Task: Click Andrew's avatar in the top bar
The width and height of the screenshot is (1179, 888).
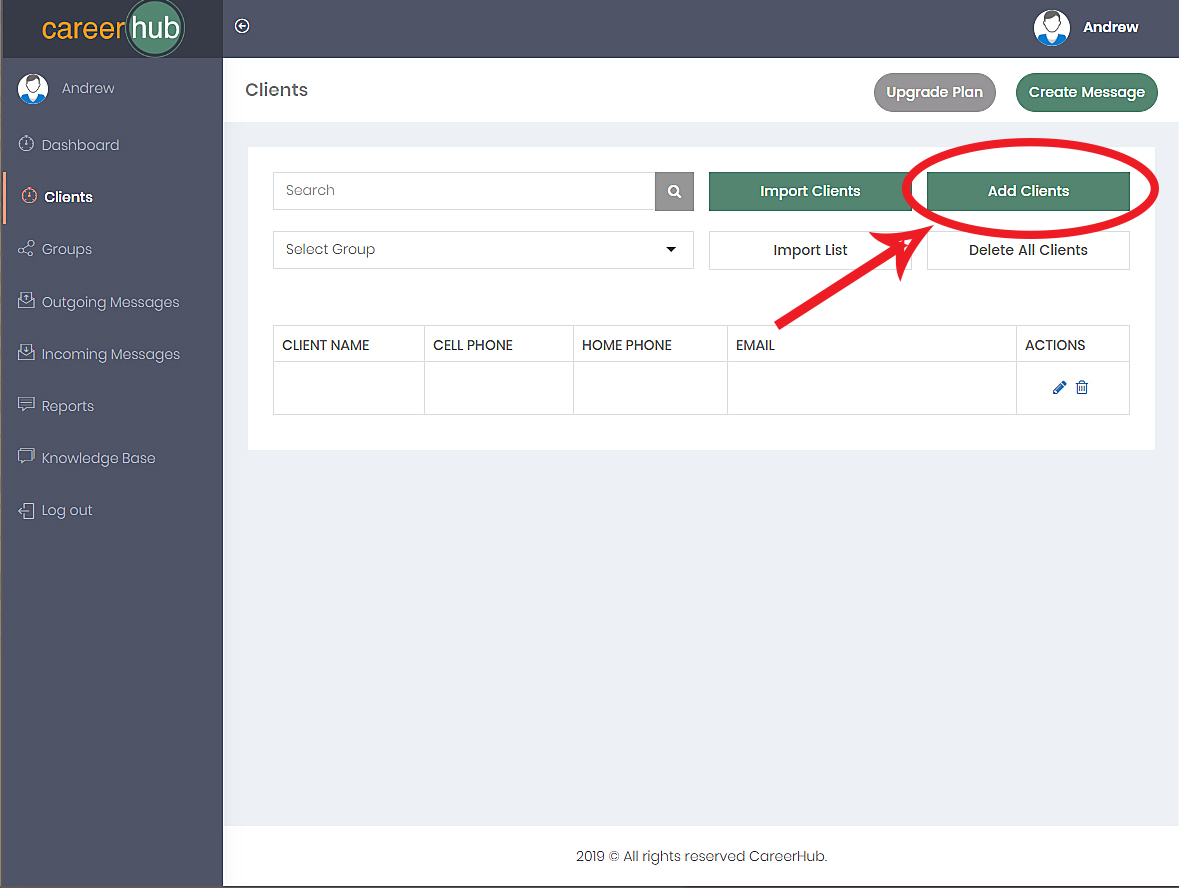Action: 1051,28
